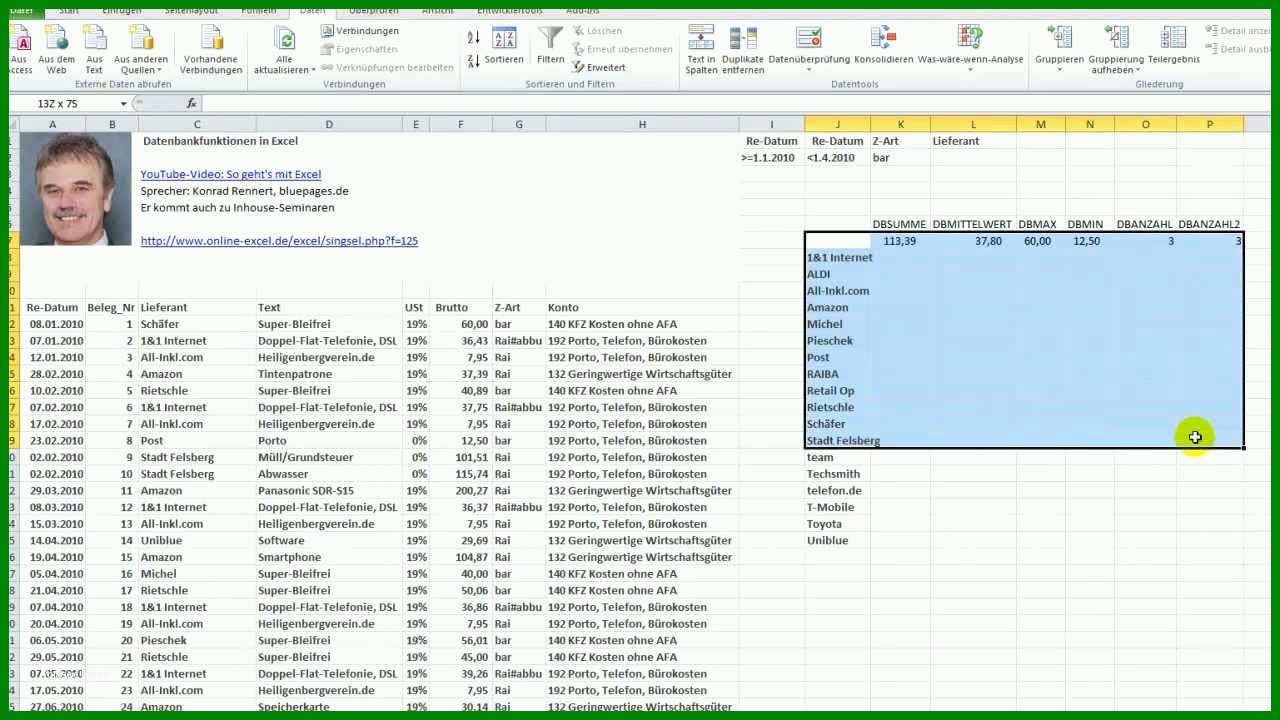Click Löschen to clear the filter

click(x=597, y=31)
